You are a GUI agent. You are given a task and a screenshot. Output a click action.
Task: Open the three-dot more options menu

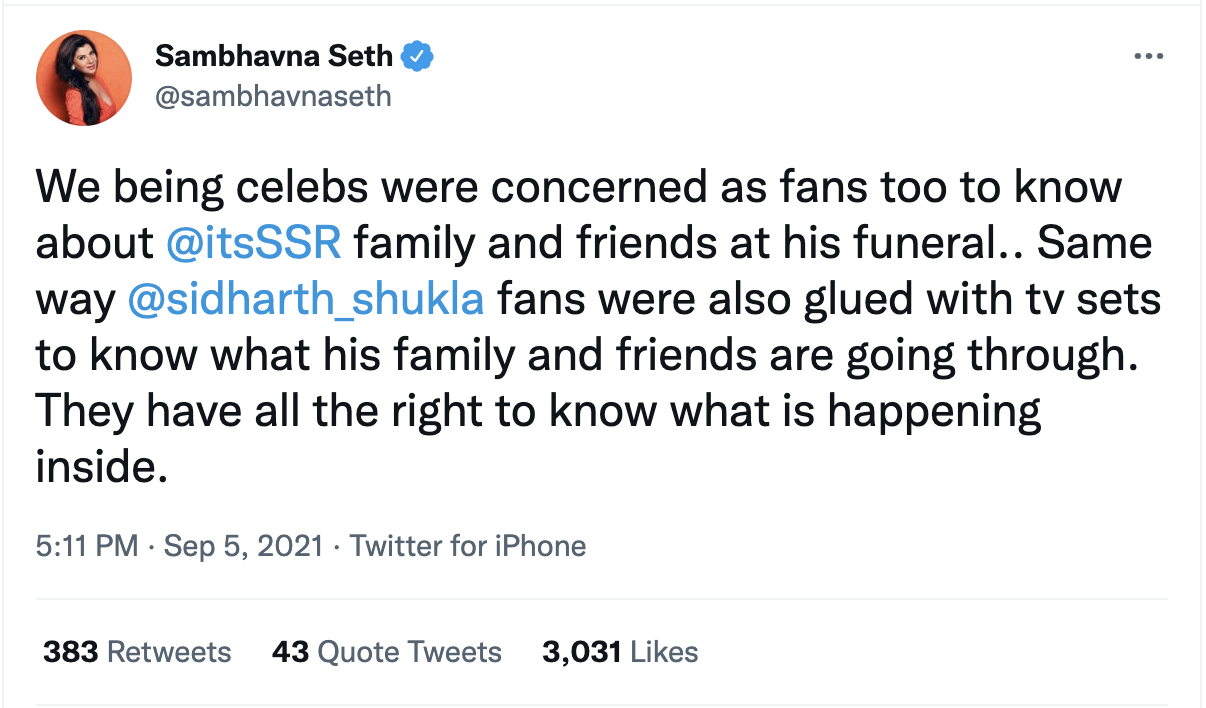pos(1148,57)
